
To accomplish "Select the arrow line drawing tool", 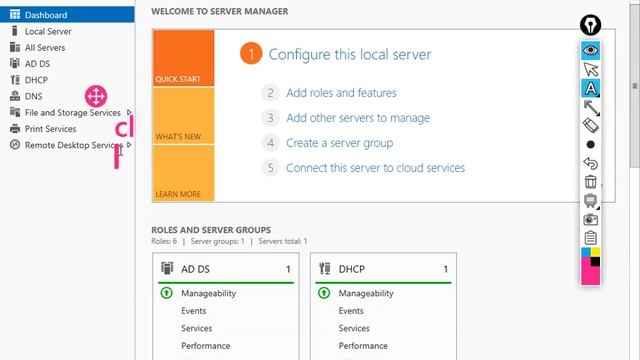I will pos(591,108).
